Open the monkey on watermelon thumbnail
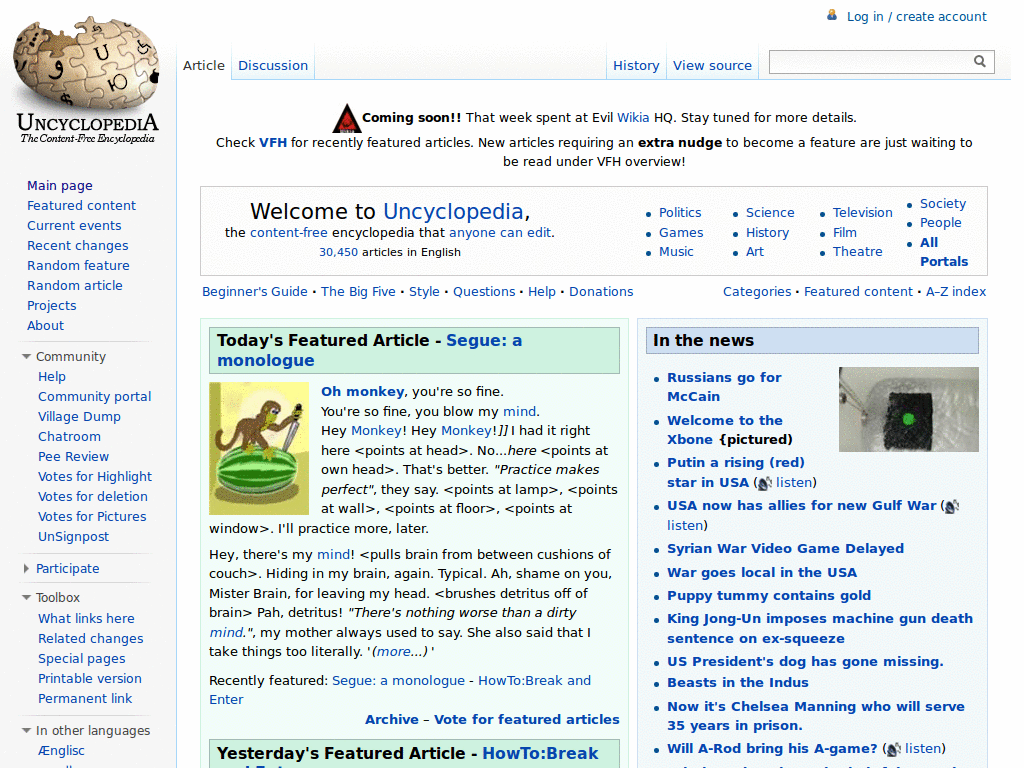The width and height of the screenshot is (1024, 768). [259, 448]
